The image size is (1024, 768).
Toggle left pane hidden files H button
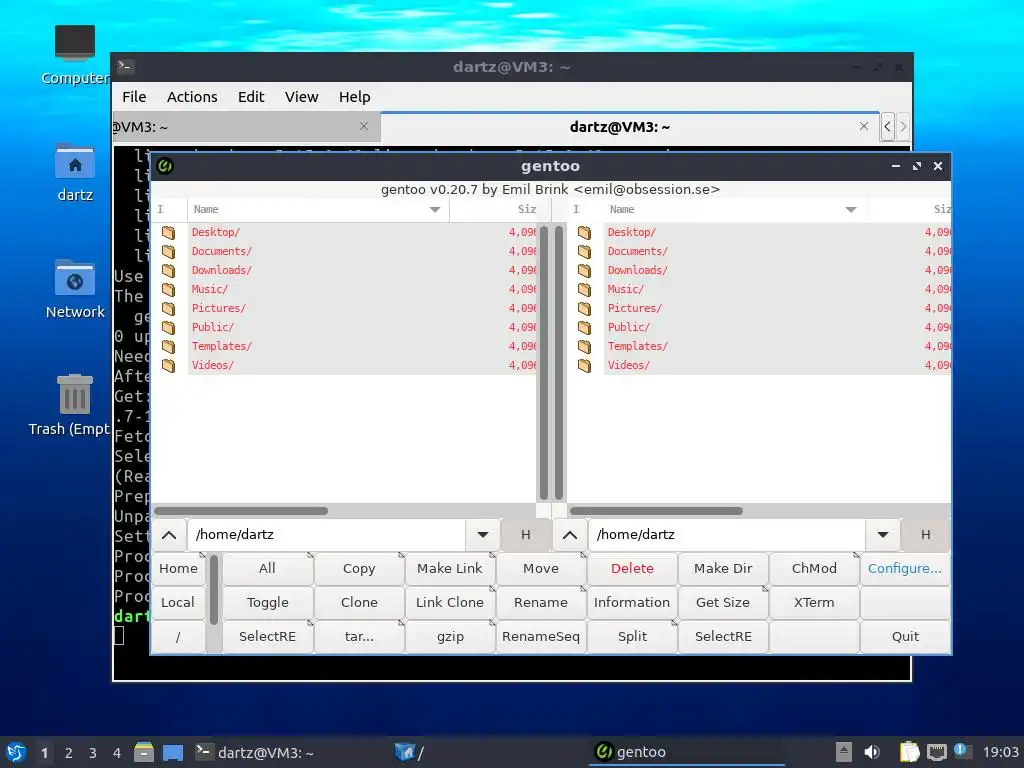click(526, 535)
